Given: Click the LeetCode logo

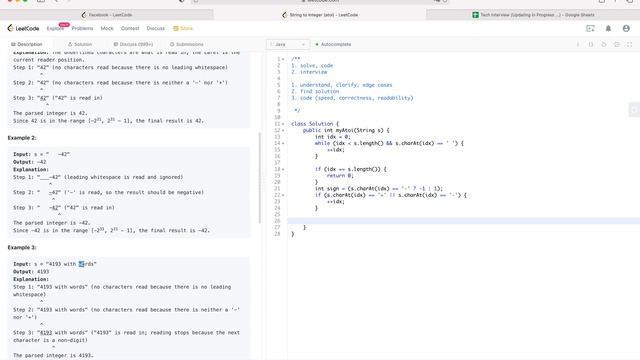Looking at the screenshot, I should point(23,28).
